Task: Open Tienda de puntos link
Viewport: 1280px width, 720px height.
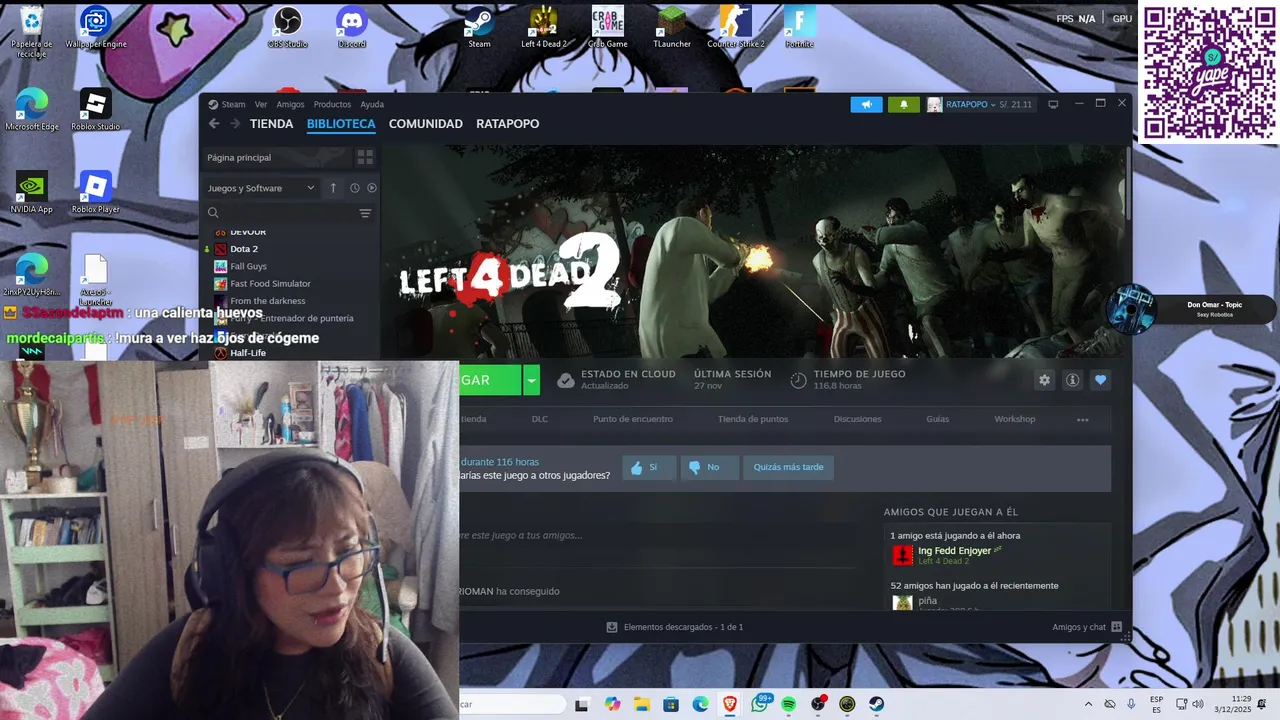Action: tap(753, 419)
